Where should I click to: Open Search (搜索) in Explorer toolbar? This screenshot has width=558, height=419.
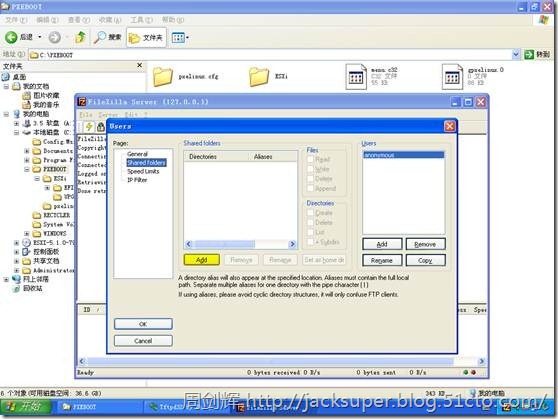108,37
